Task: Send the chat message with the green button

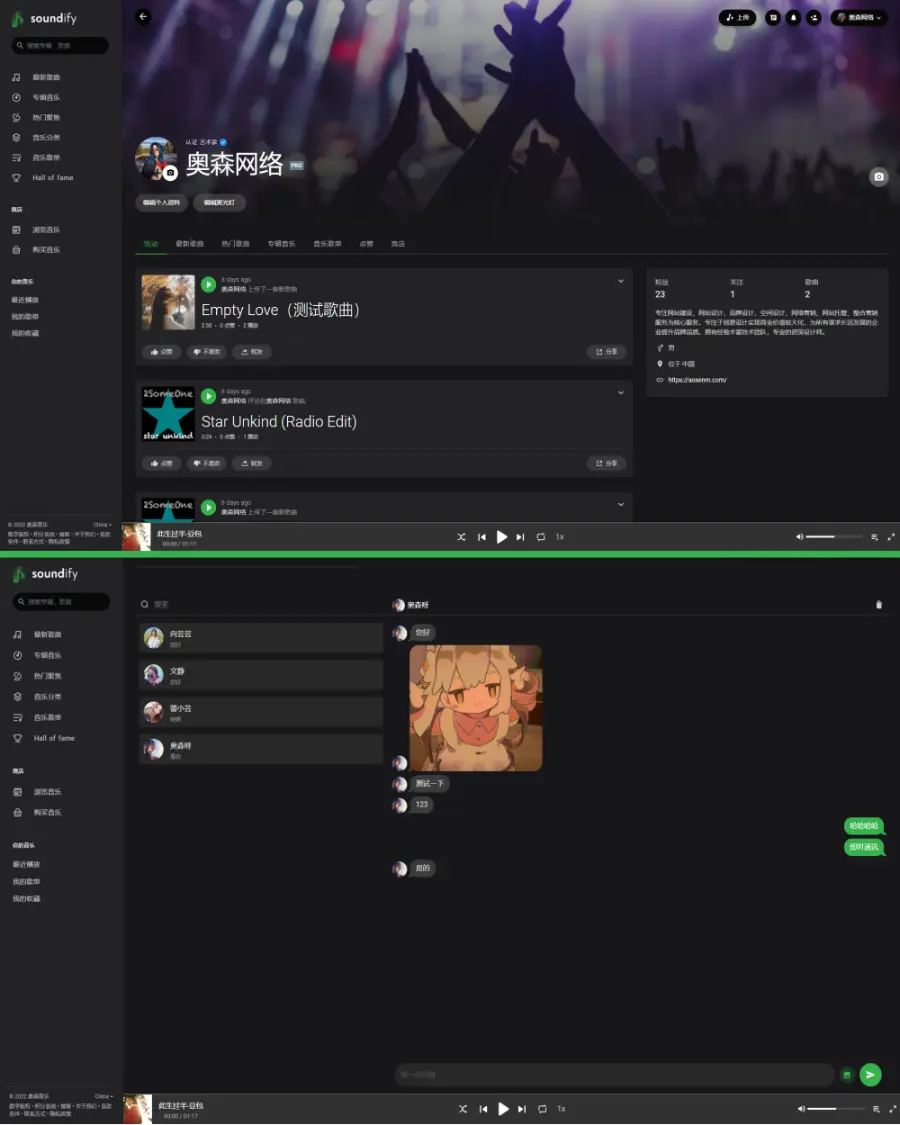Action: tap(870, 1074)
